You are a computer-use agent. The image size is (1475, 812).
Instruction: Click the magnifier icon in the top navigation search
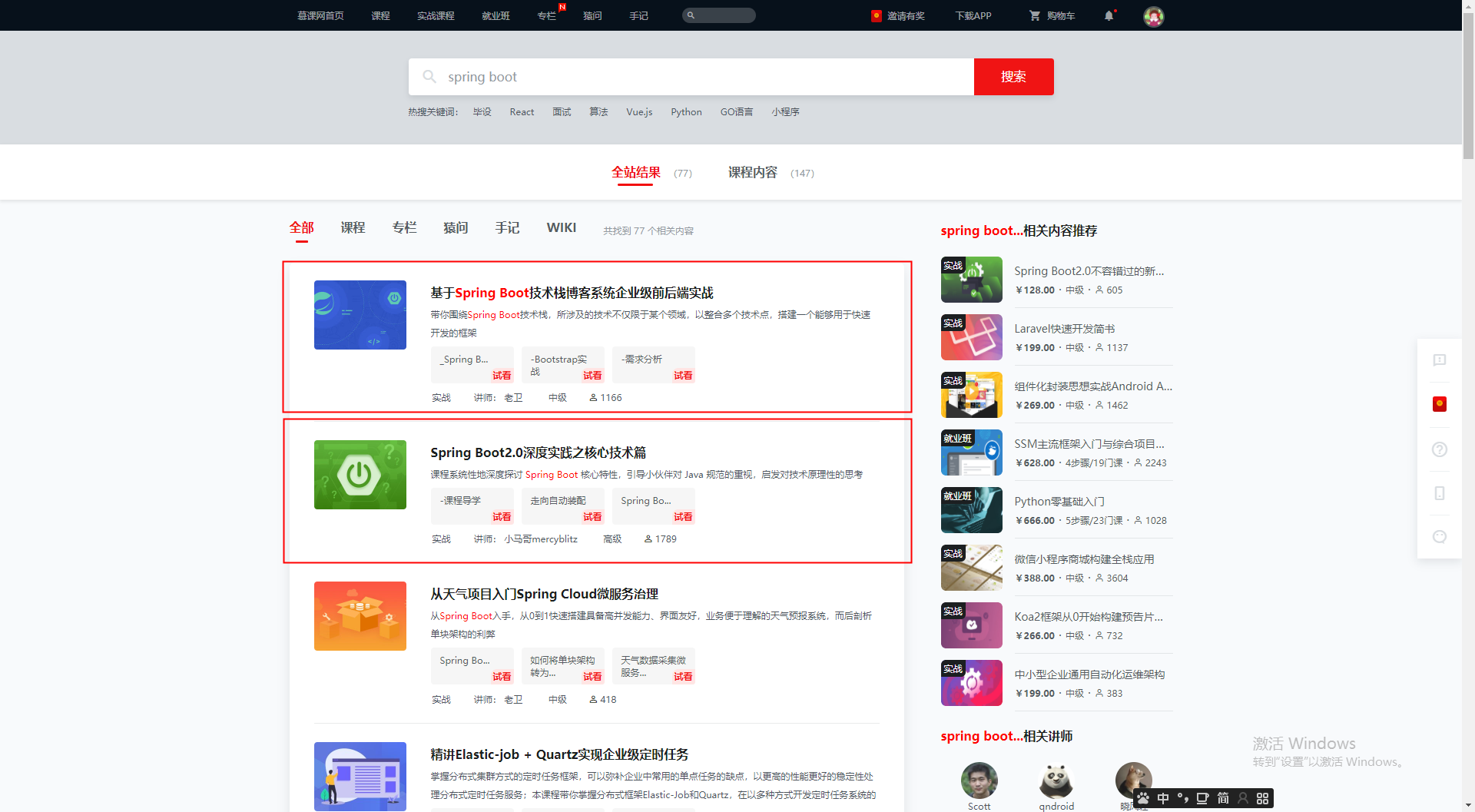(691, 15)
